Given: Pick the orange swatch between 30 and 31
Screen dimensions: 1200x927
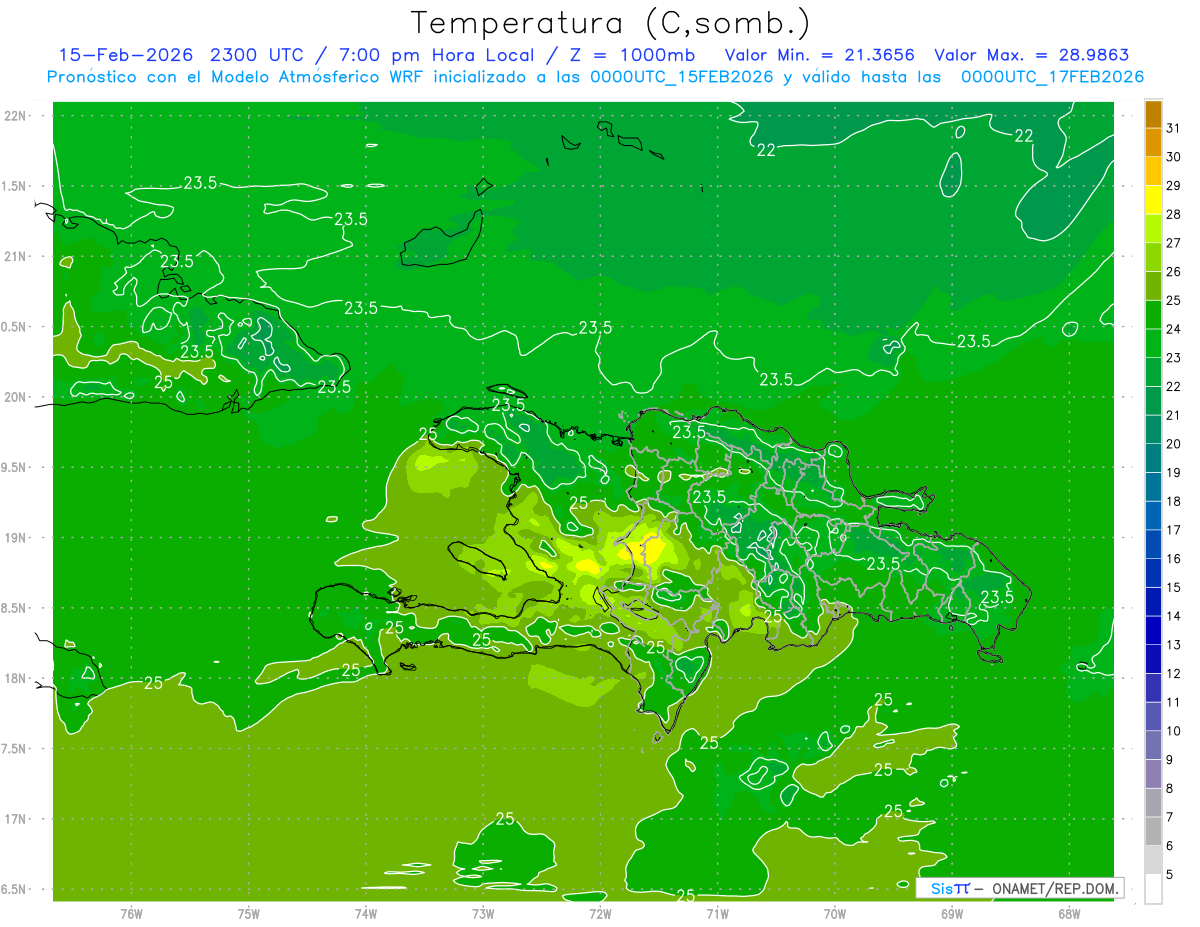Looking at the screenshot, I should pyautogui.click(x=1153, y=143).
